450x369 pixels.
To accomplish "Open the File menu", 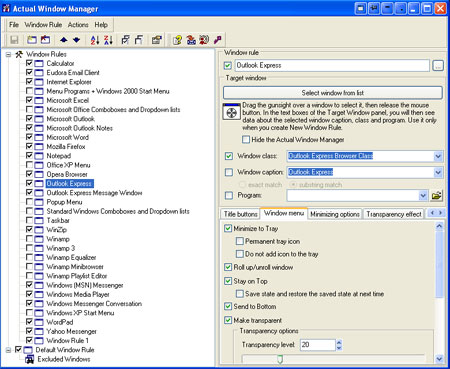I will click(x=14, y=25).
